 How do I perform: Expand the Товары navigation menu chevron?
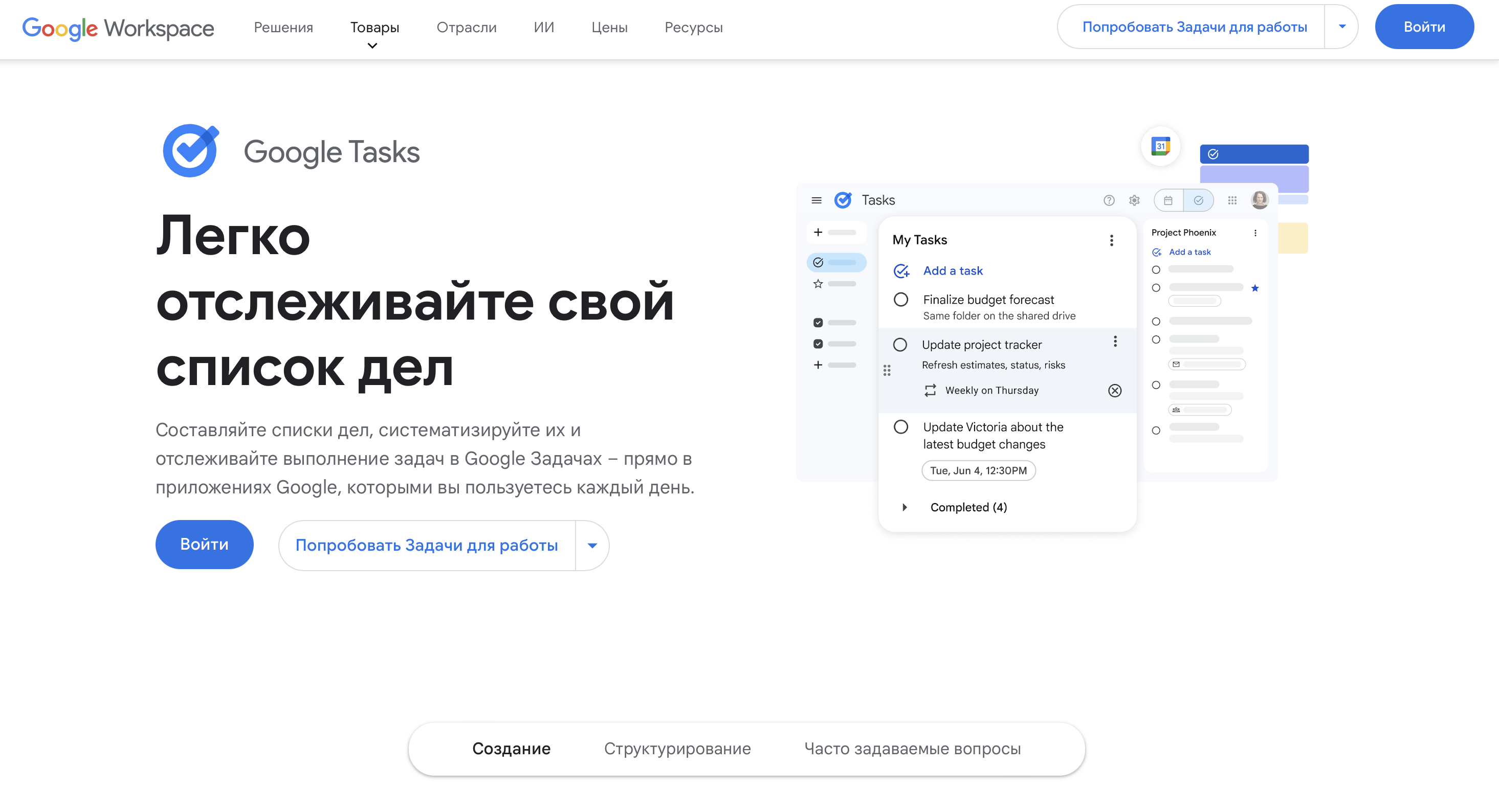(372, 46)
